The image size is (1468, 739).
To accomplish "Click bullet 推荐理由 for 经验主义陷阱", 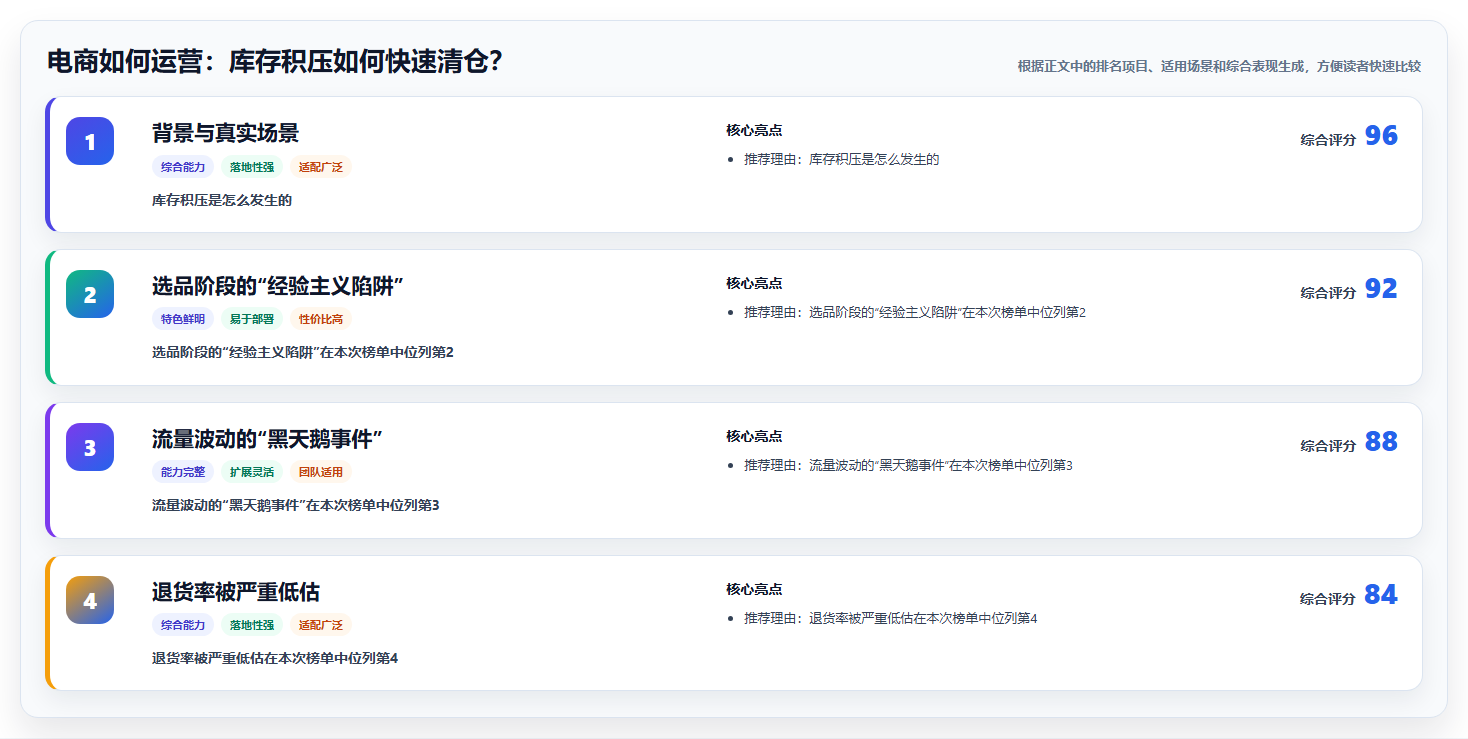I will pos(915,313).
